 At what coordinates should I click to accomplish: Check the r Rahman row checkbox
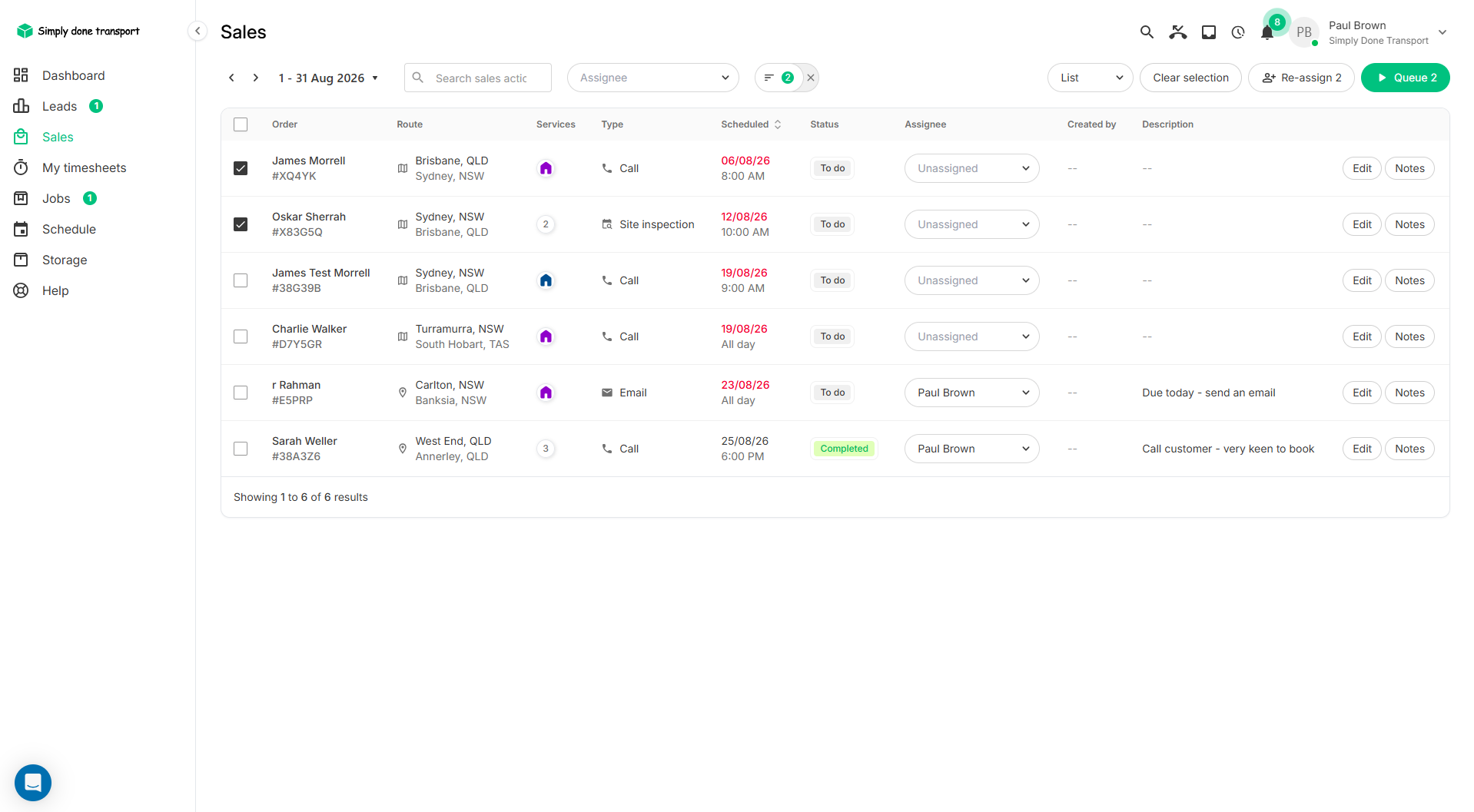pos(241,393)
